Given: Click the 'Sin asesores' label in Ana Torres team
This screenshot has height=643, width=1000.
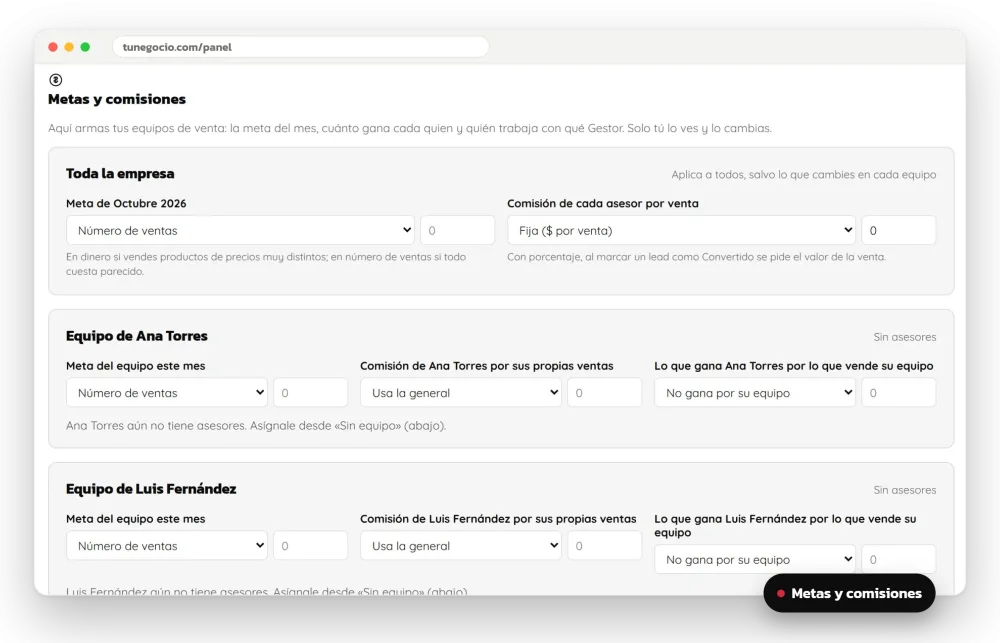Looking at the screenshot, I should click(904, 337).
